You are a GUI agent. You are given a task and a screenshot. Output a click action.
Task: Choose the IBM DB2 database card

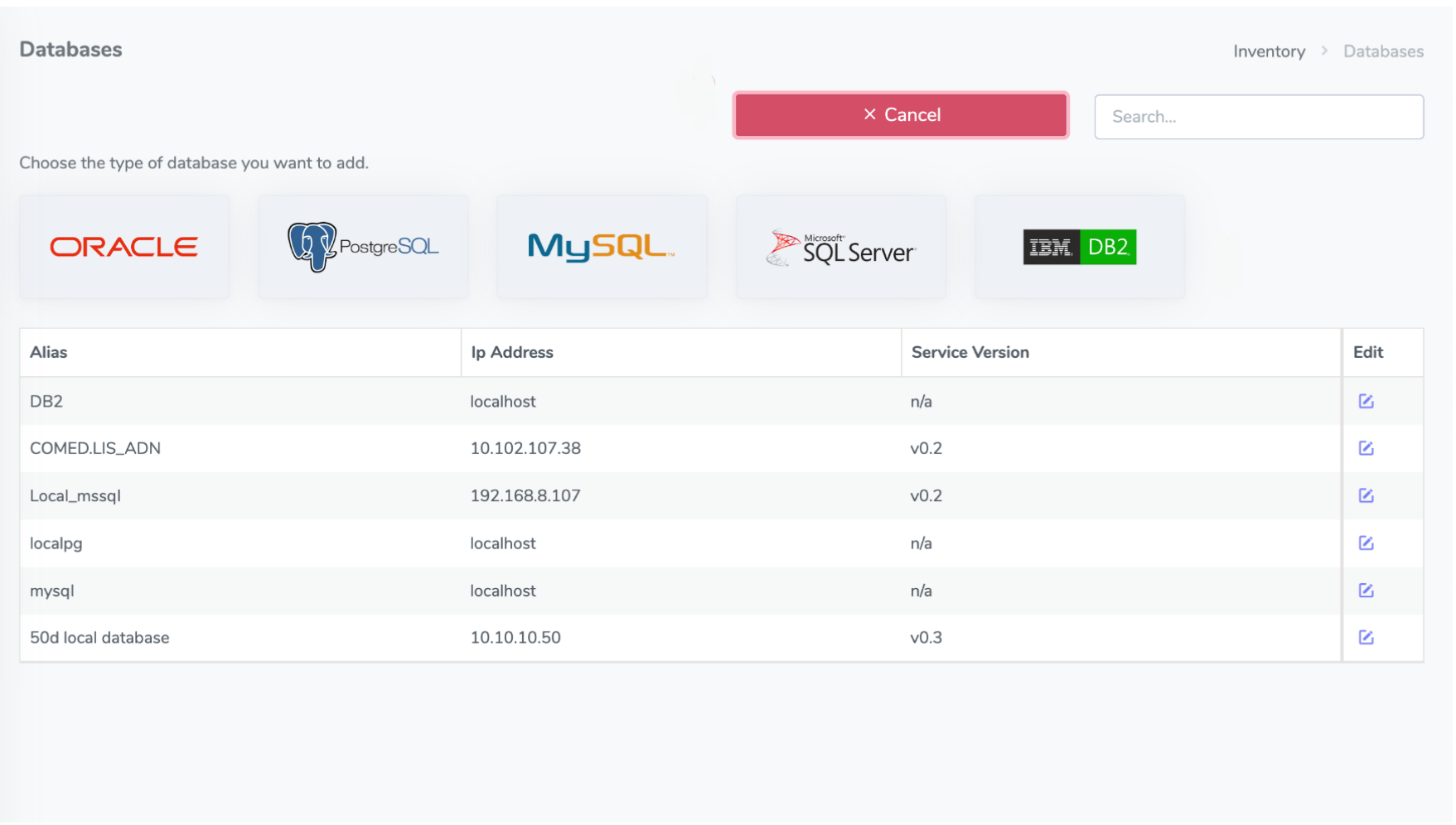click(x=1079, y=247)
